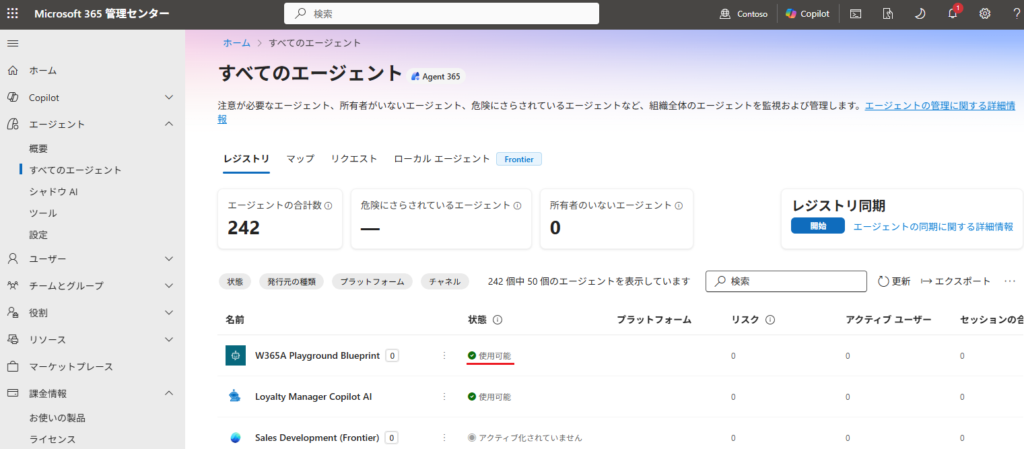Click the Sales Development (Frontier) agent icon

[235, 437]
